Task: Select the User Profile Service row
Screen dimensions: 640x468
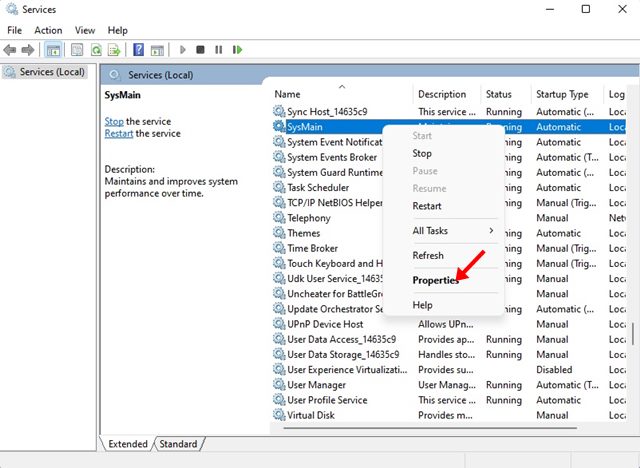Action: tap(448, 400)
